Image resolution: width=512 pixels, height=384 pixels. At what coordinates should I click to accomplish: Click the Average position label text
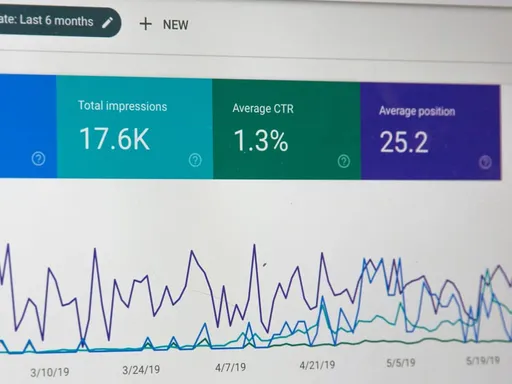tap(417, 111)
